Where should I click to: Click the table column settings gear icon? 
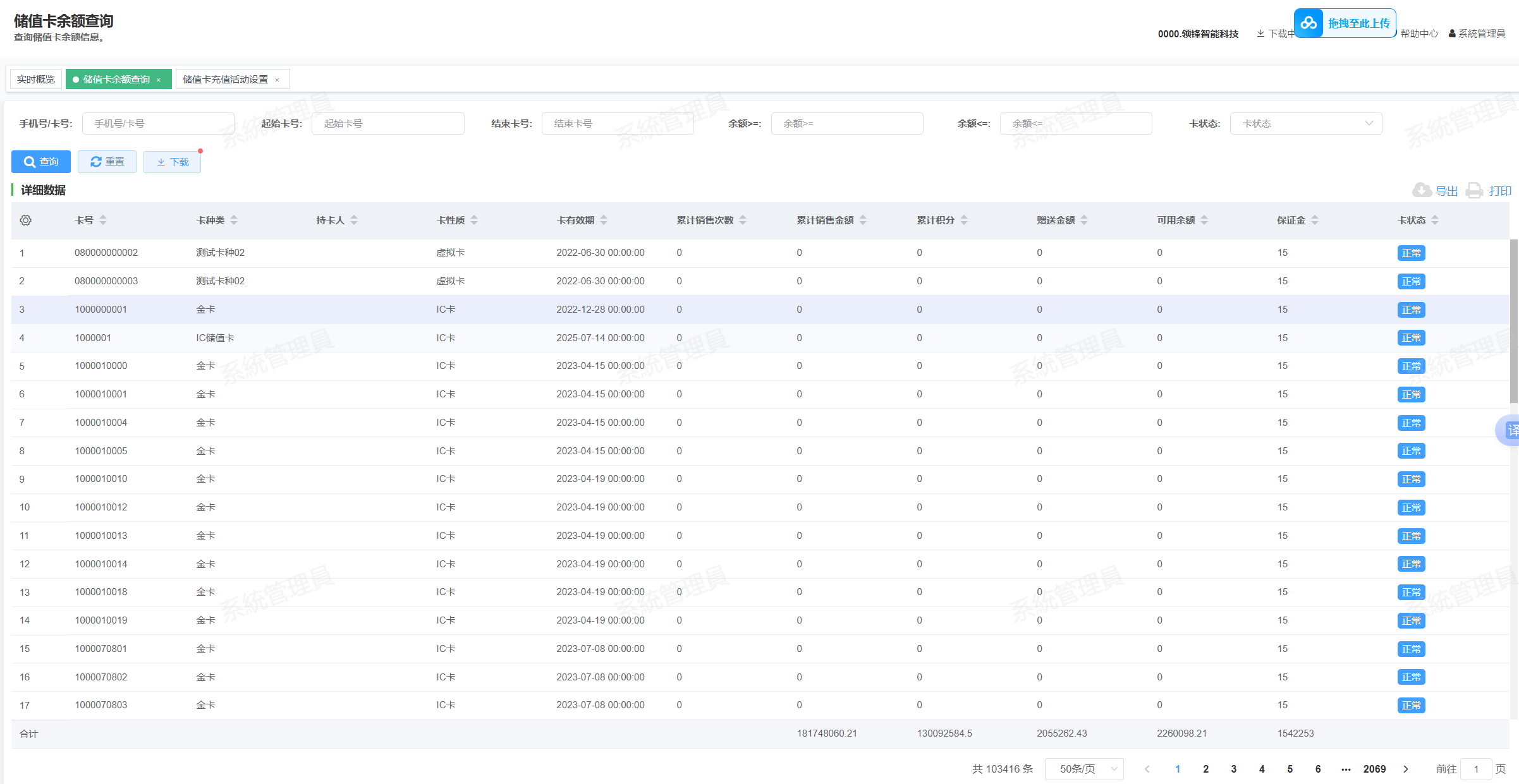(x=25, y=220)
